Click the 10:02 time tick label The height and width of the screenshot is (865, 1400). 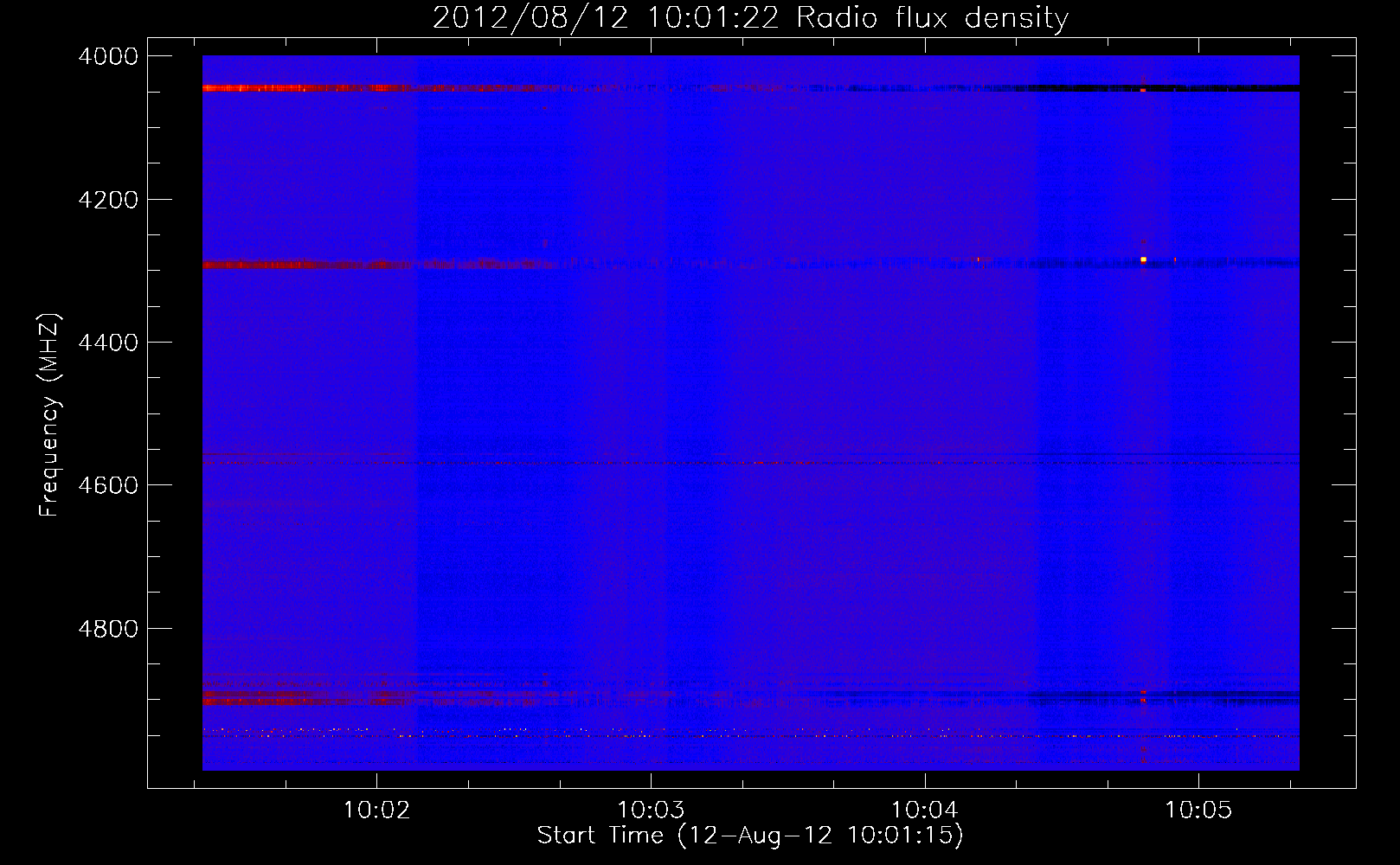click(376, 811)
